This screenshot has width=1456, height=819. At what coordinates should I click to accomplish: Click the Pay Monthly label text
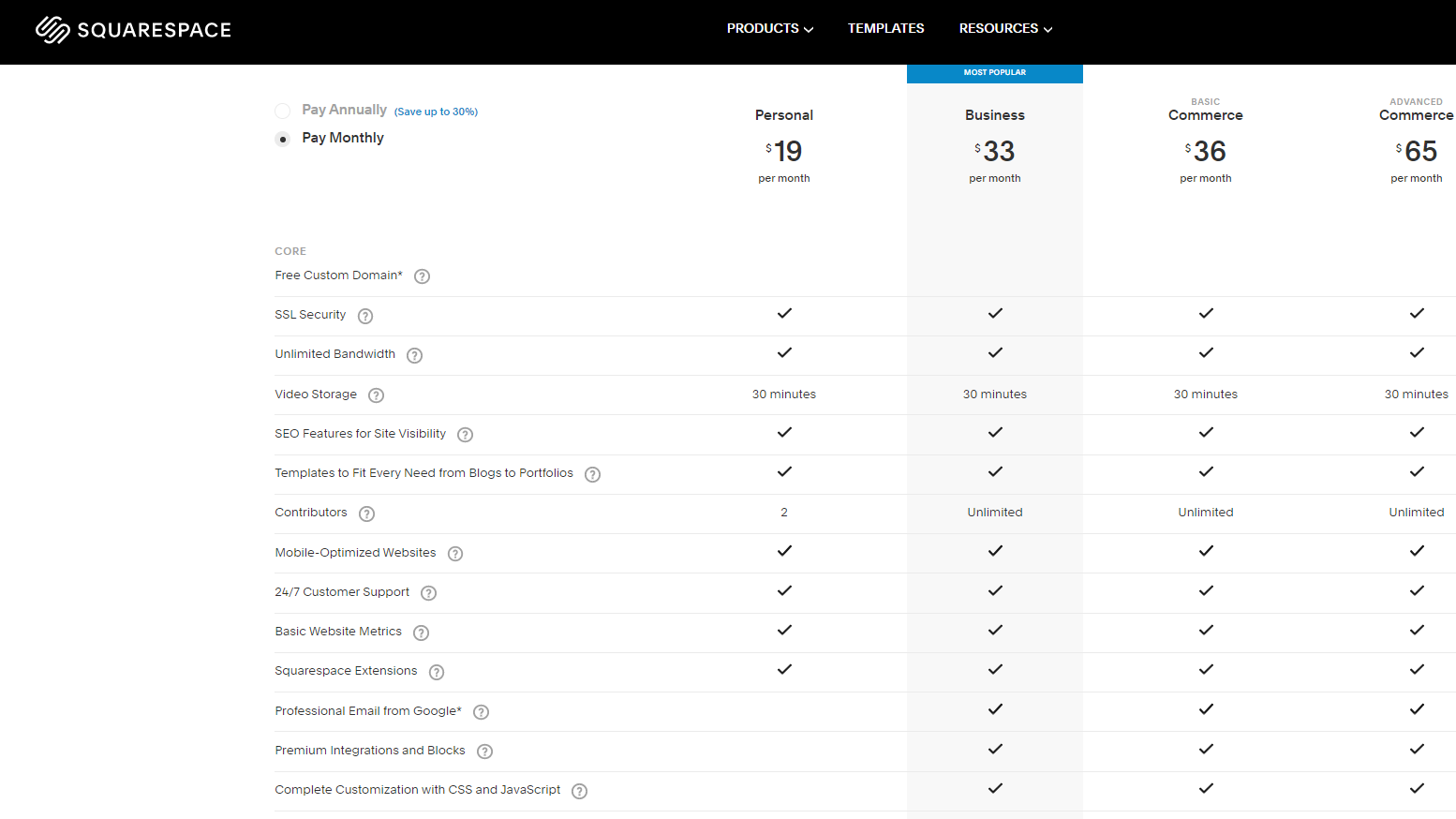pyautogui.click(x=343, y=138)
